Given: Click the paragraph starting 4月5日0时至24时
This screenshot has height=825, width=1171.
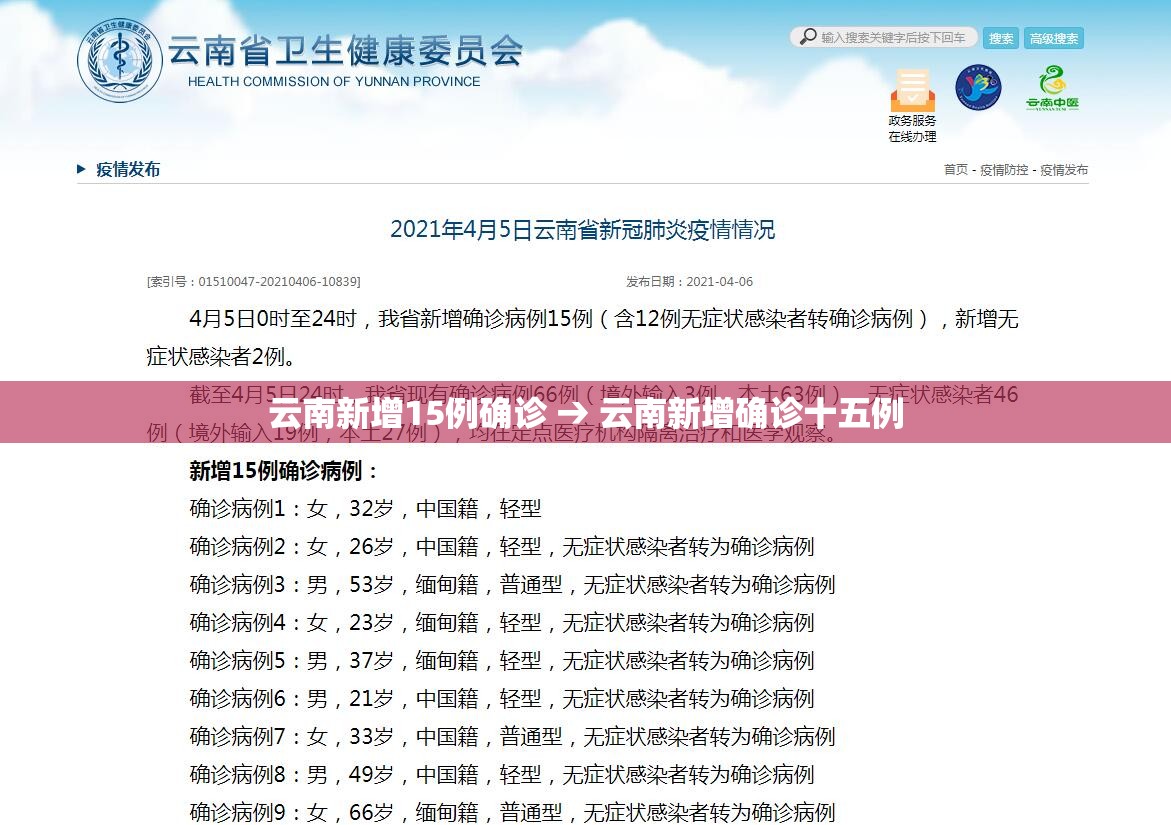Looking at the screenshot, I should coord(583,337).
